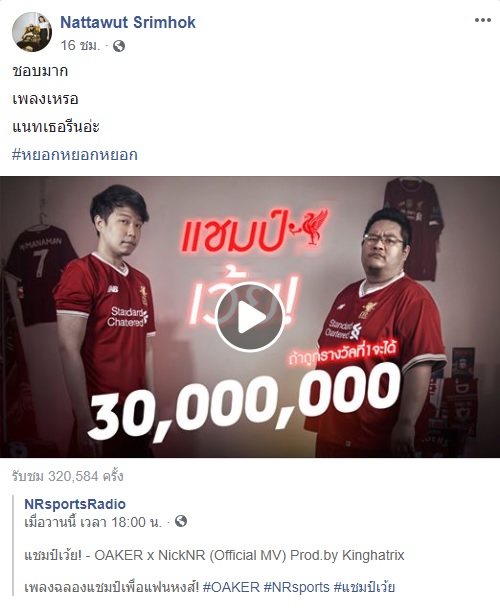This screenshot has height=608, width=500.
Task: Click the Liverpool liver bird logo in video
Action: pos(312,227)
